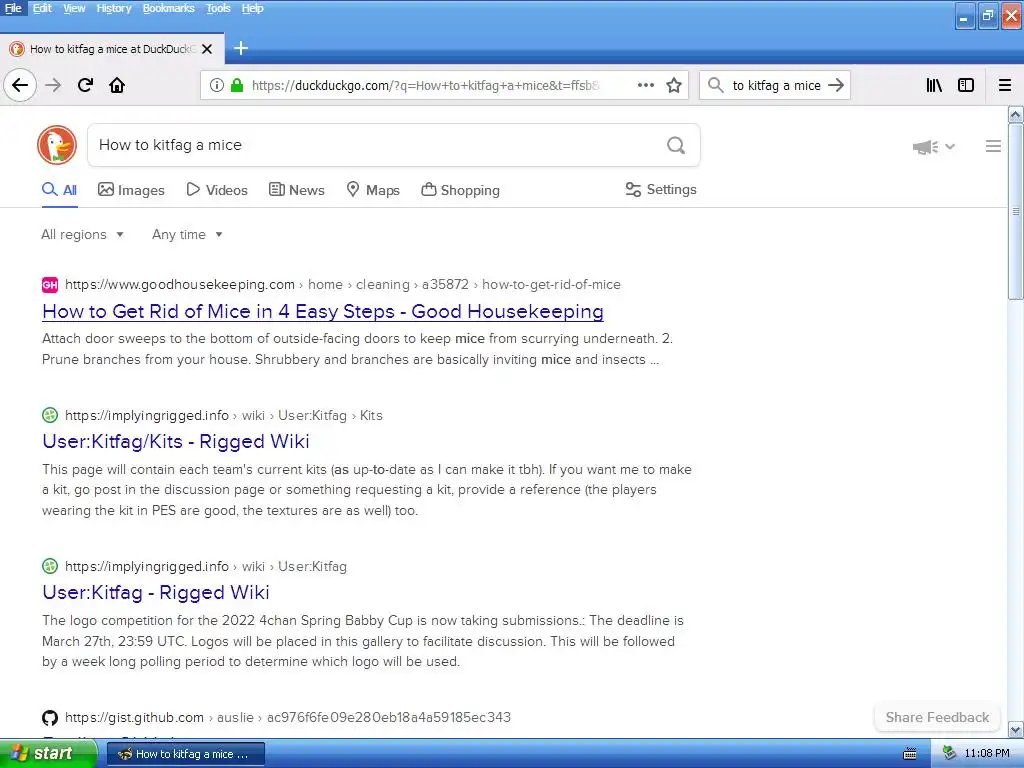This screenshot has height=768, width=1024.
Task: Expand the Any time filter
Action: (x=187, y=234)
